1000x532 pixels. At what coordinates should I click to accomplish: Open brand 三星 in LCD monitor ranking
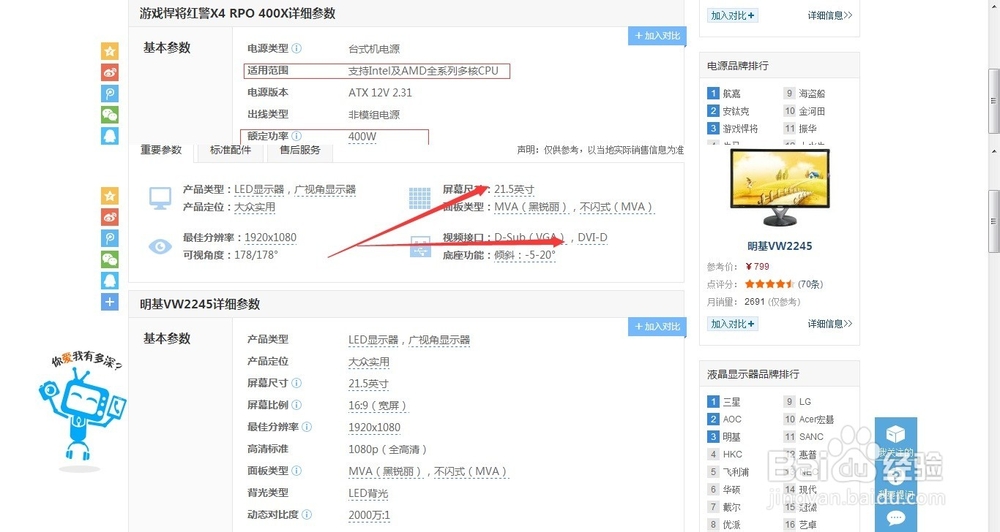(x=732, y=402)
